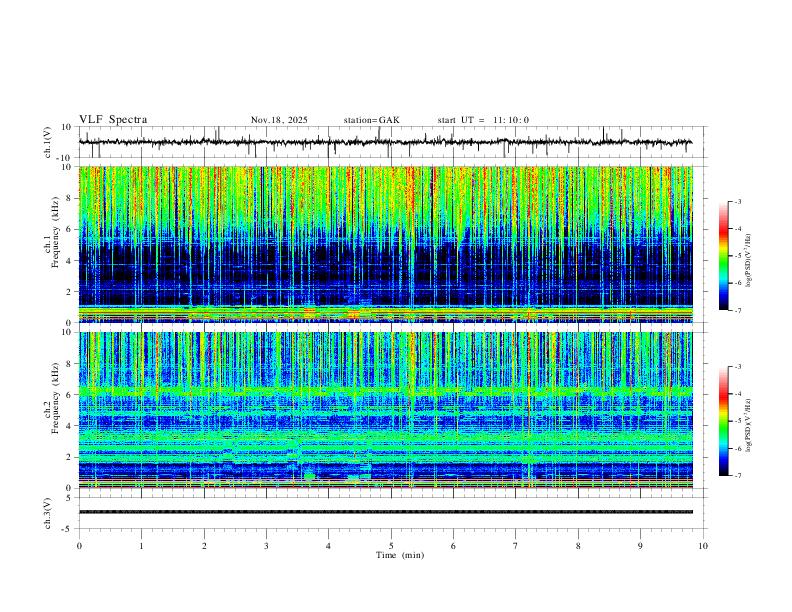Viewport: 792px width, 612px height.
Task: Click the time axis tick label "5"
Action: pos(391,546)
